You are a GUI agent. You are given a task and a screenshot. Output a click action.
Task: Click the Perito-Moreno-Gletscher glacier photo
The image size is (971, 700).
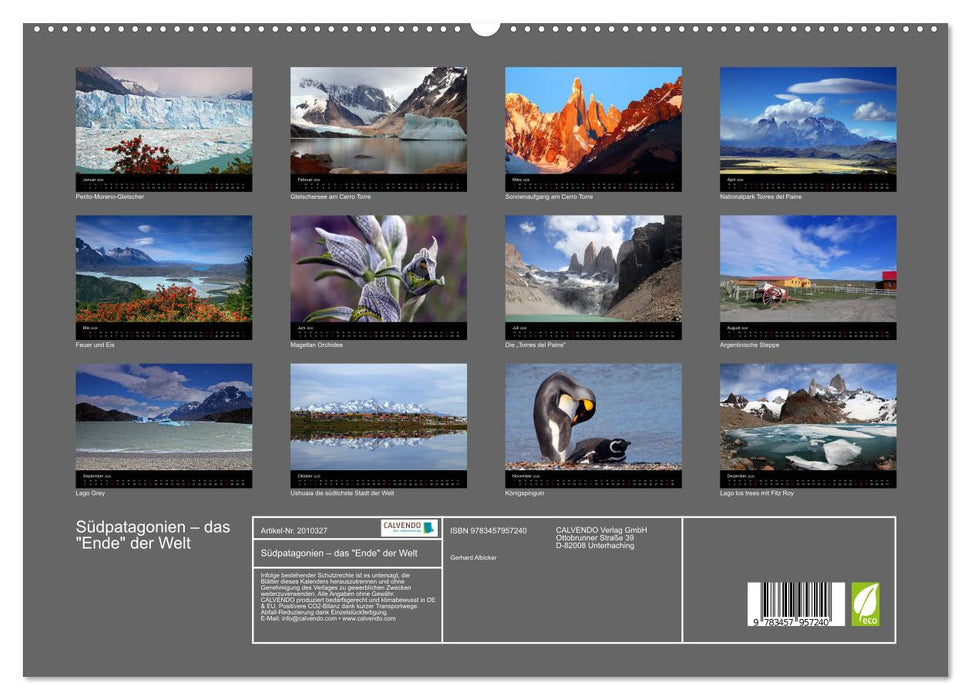[161, 120]
